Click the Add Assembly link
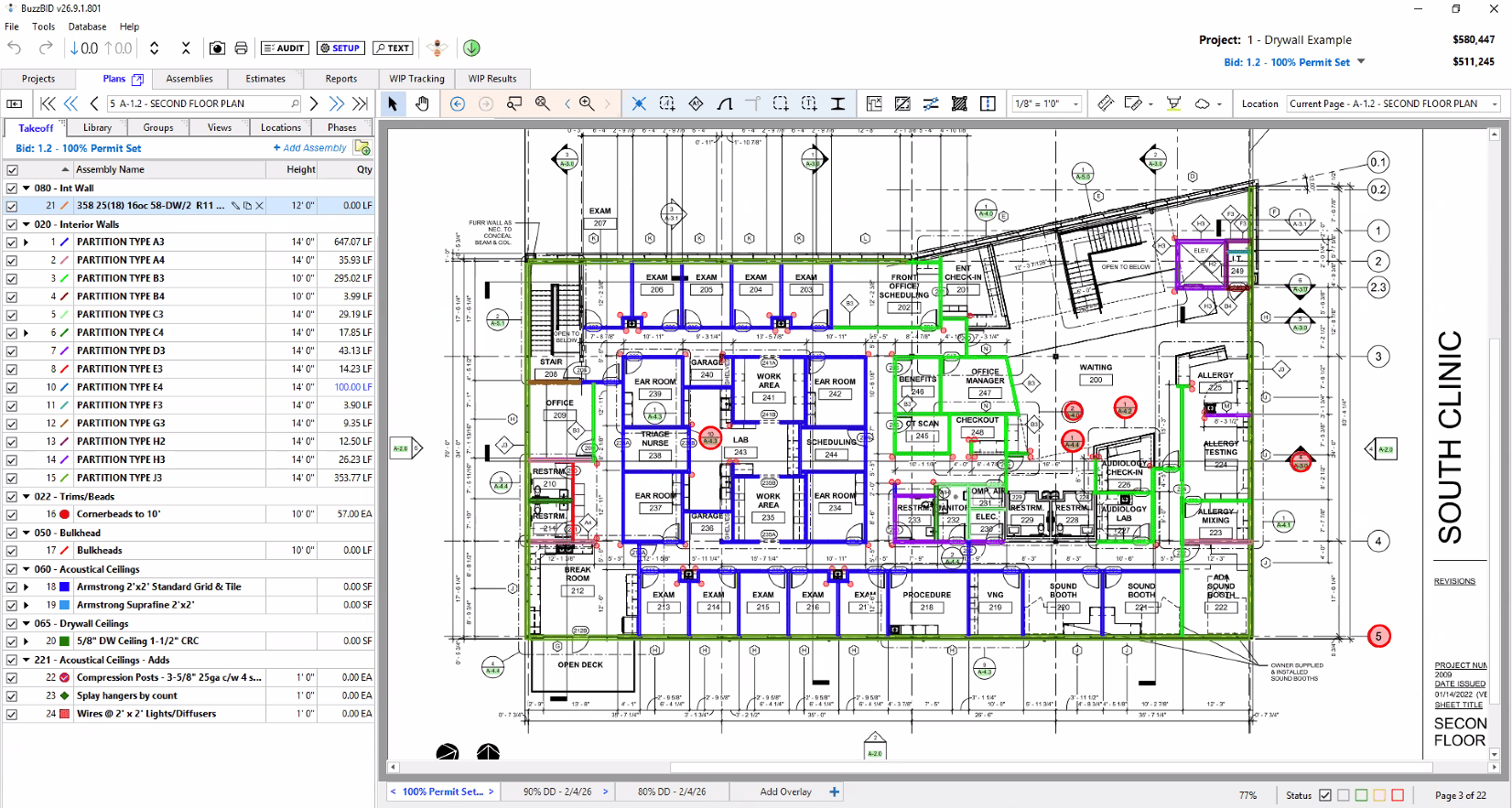 pyautogui.click(x=310, y=147)
